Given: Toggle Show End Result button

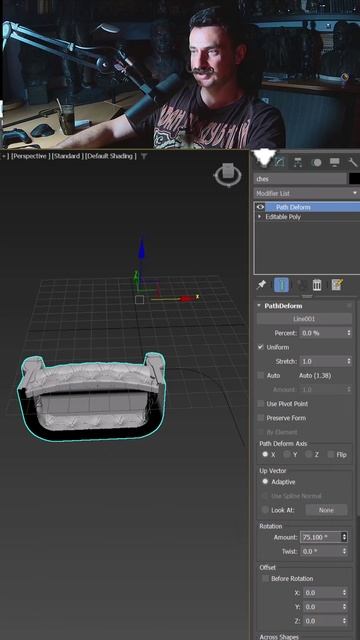Looking at the screenshot, I should (281, 284).
